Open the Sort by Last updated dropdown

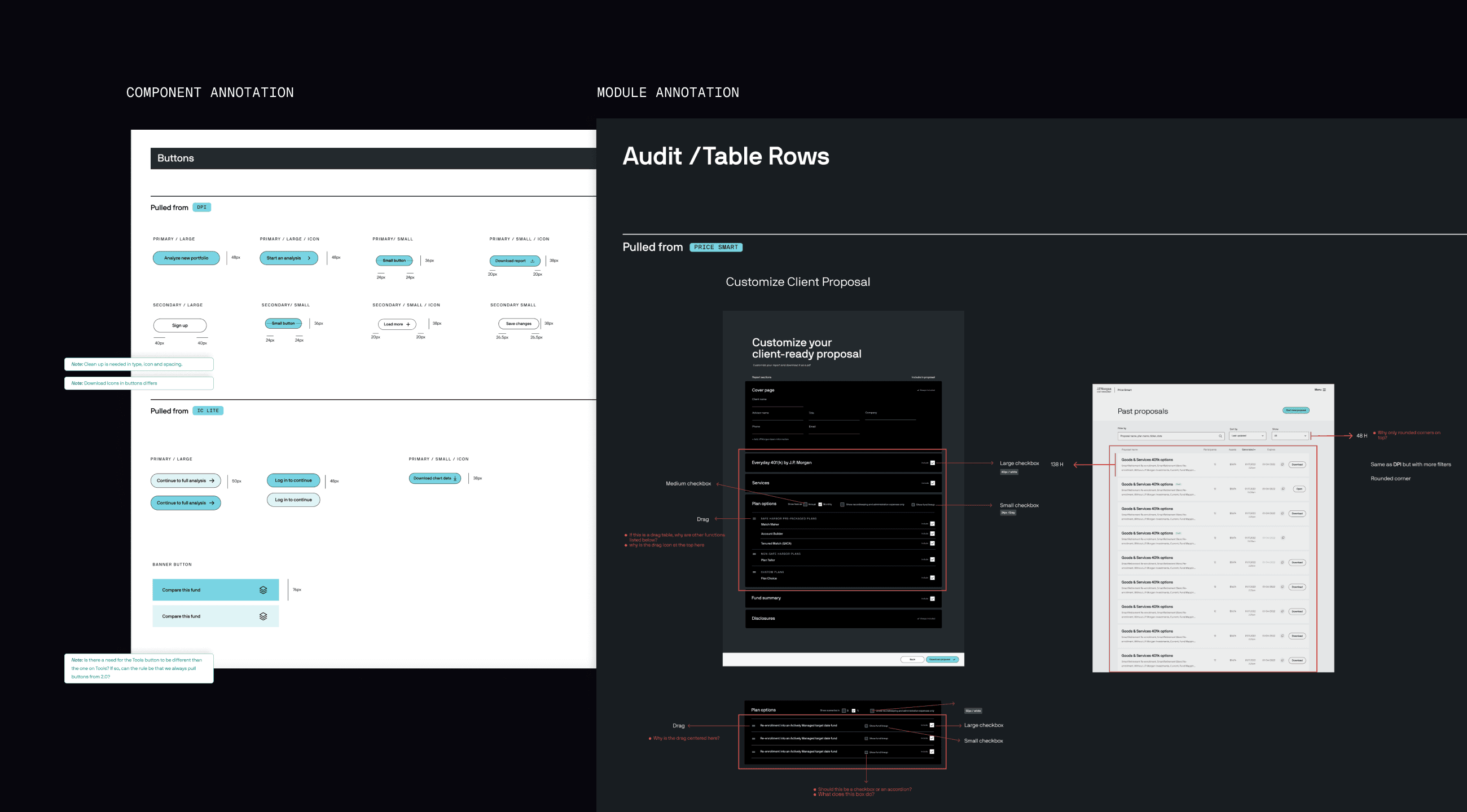tap(1247, 436)
